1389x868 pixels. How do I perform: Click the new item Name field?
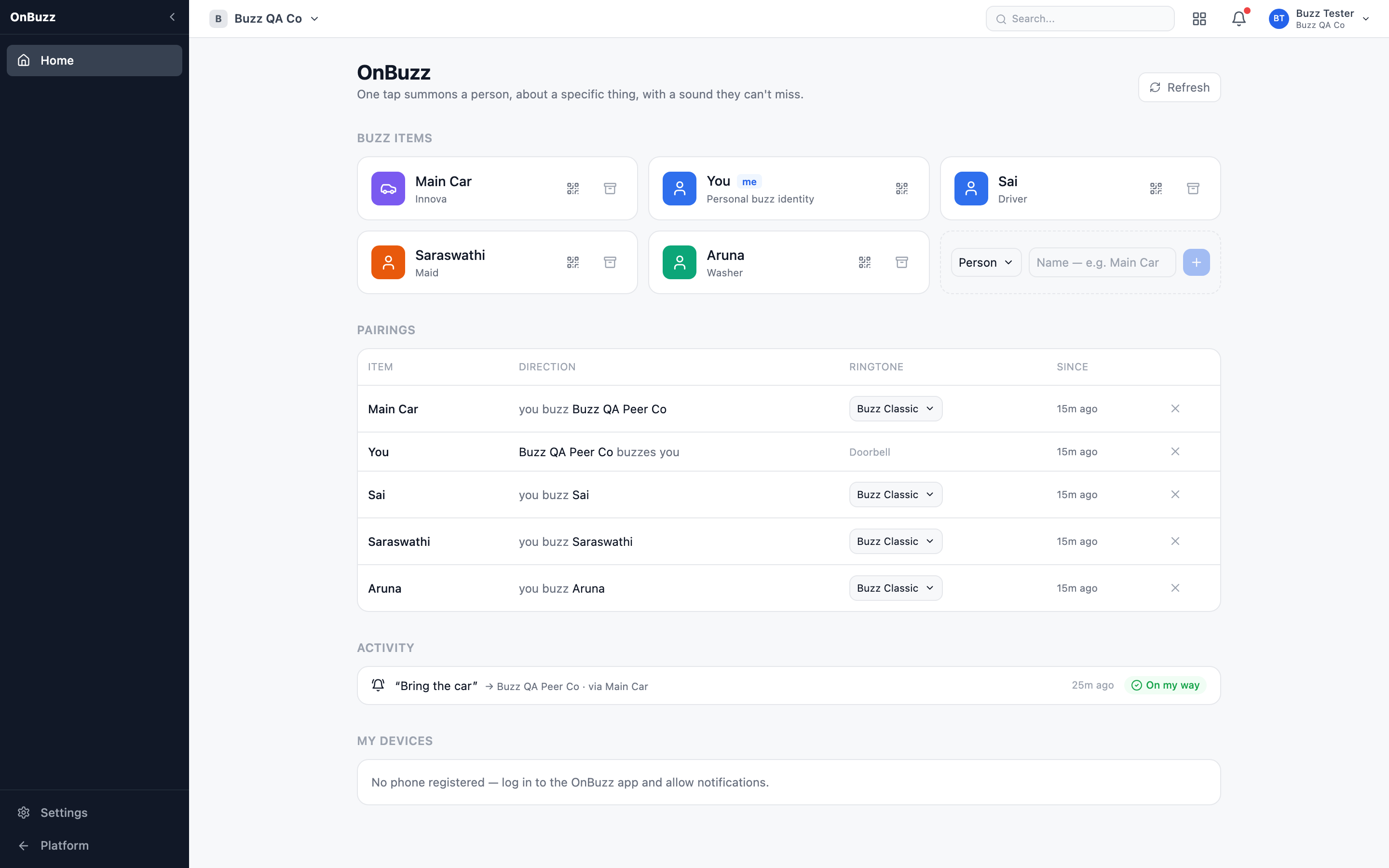(x=1102, y=262)
